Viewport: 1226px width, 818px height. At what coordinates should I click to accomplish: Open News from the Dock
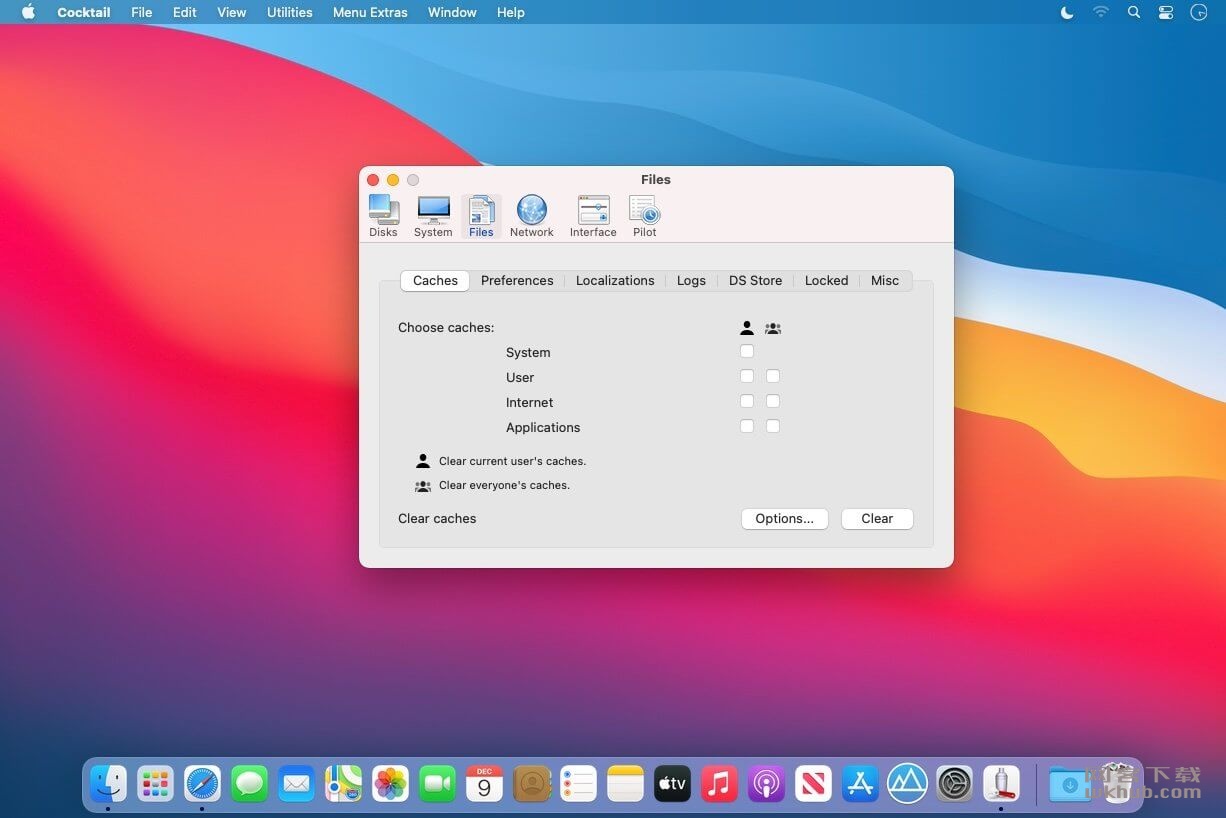pyautogui.click(x=814, y=784)
